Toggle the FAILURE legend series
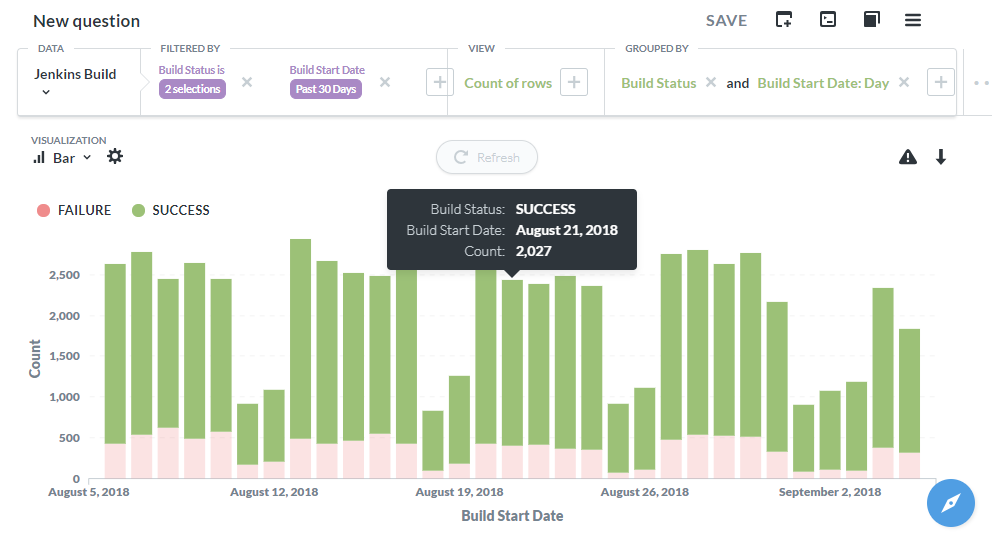The image size is (992, 549). (74, 210)
